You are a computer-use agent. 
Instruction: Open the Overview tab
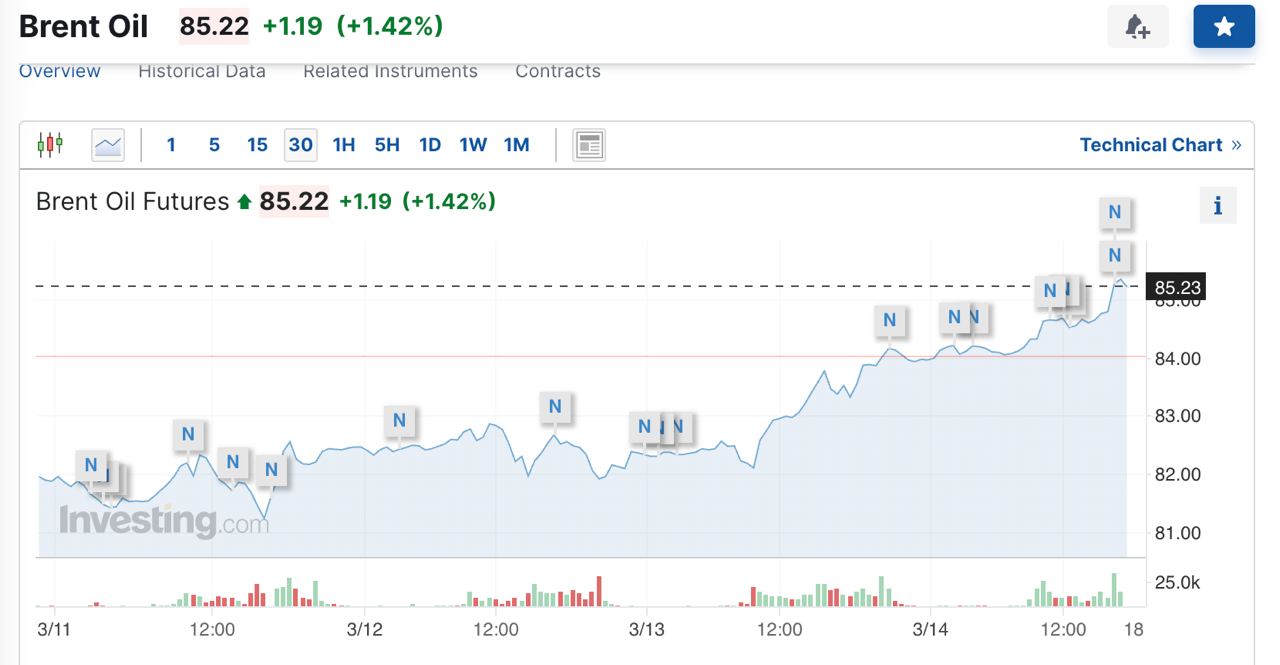pyautogui.click(x=60, y=71)
